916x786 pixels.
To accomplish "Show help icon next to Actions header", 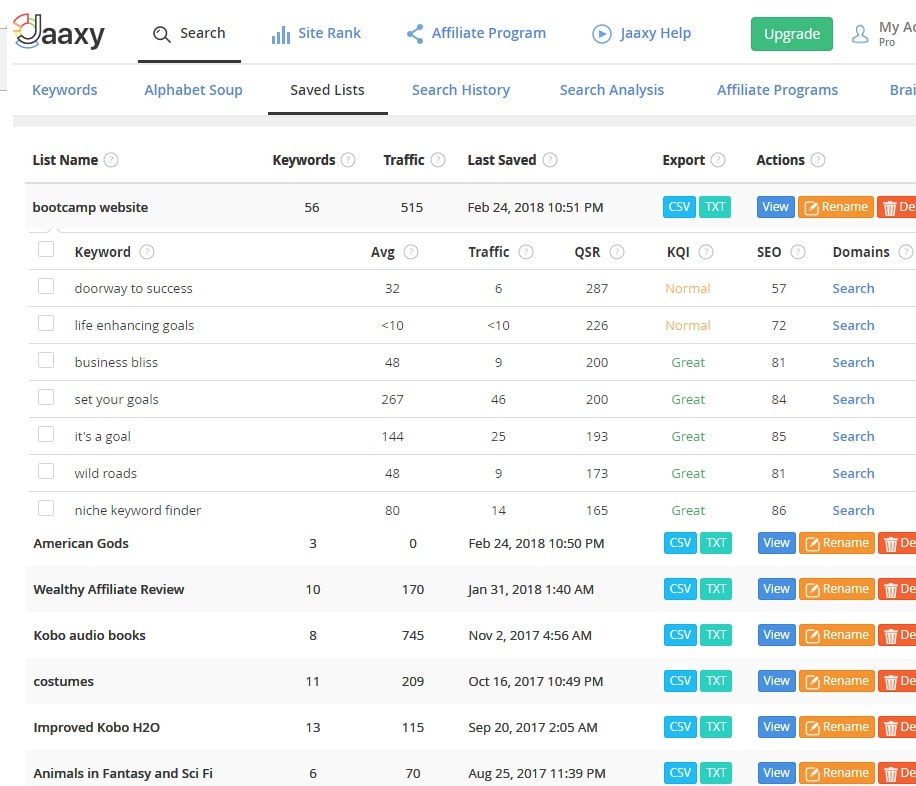I will pos(818,160).
